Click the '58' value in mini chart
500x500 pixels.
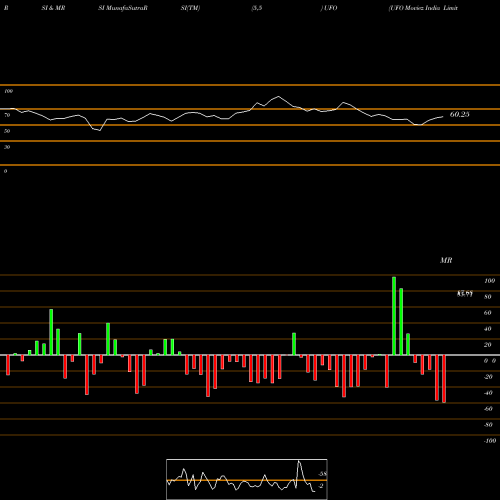[x=323, y=474]
